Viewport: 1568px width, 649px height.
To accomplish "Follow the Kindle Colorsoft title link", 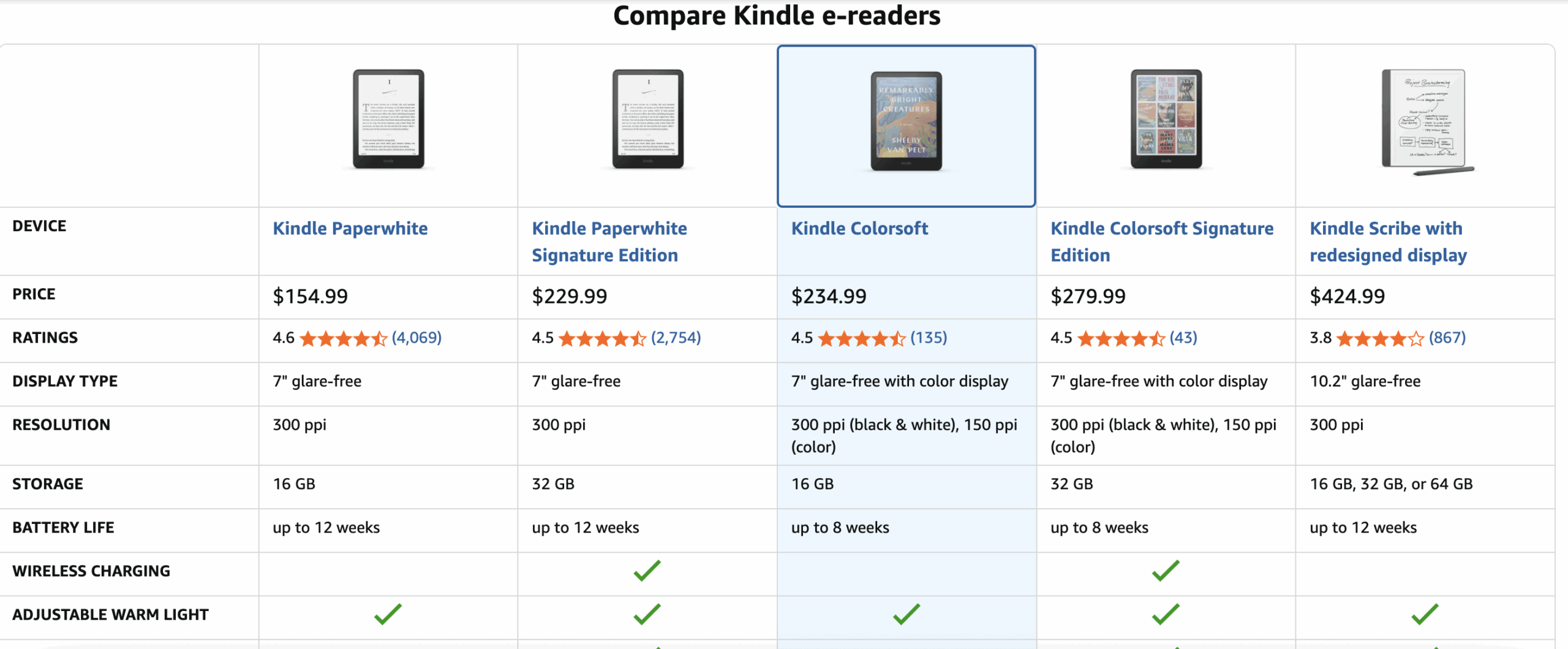I will pos(859,229).
